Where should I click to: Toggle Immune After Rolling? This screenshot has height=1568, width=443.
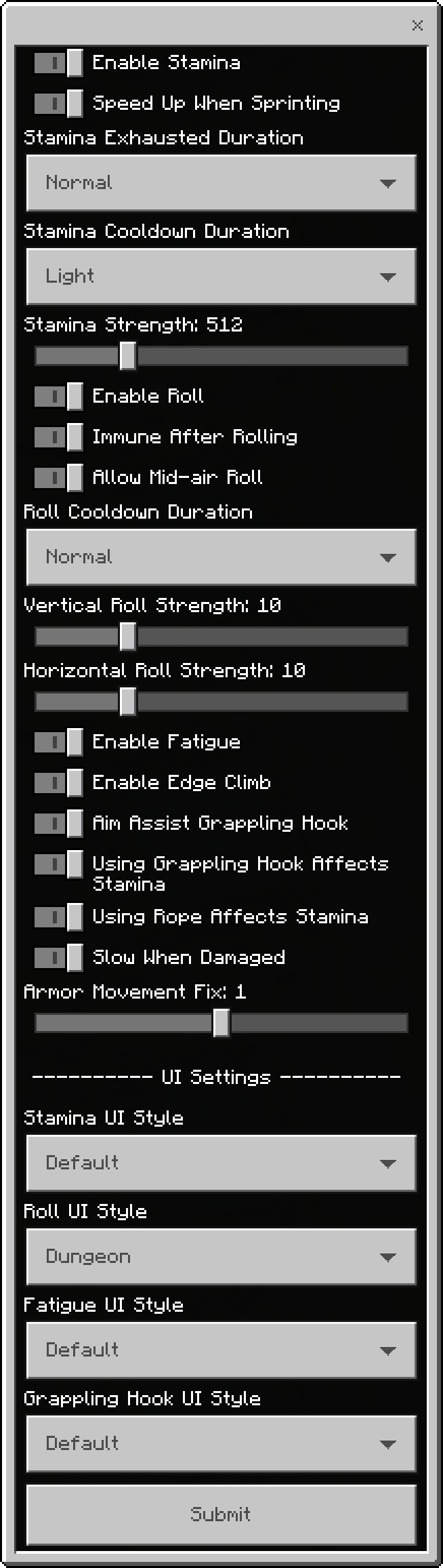coord(57,437)
